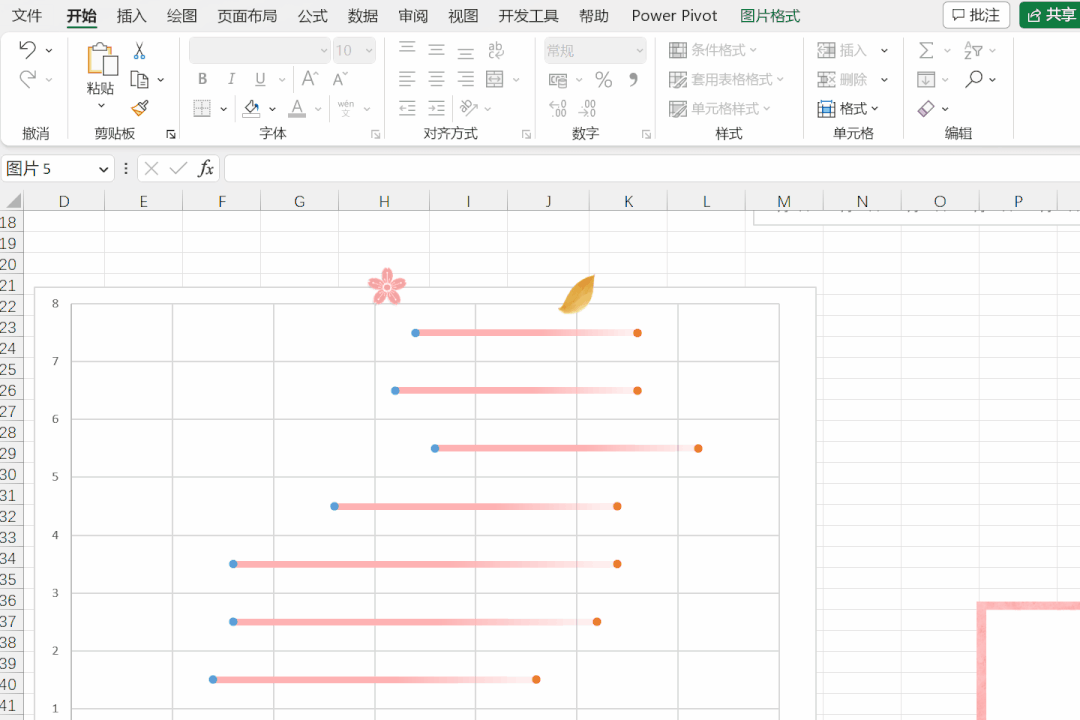Viewport: 1080px width, 720px height.
Task: Open Format as Table menu
Action: [x=727, y=80]
